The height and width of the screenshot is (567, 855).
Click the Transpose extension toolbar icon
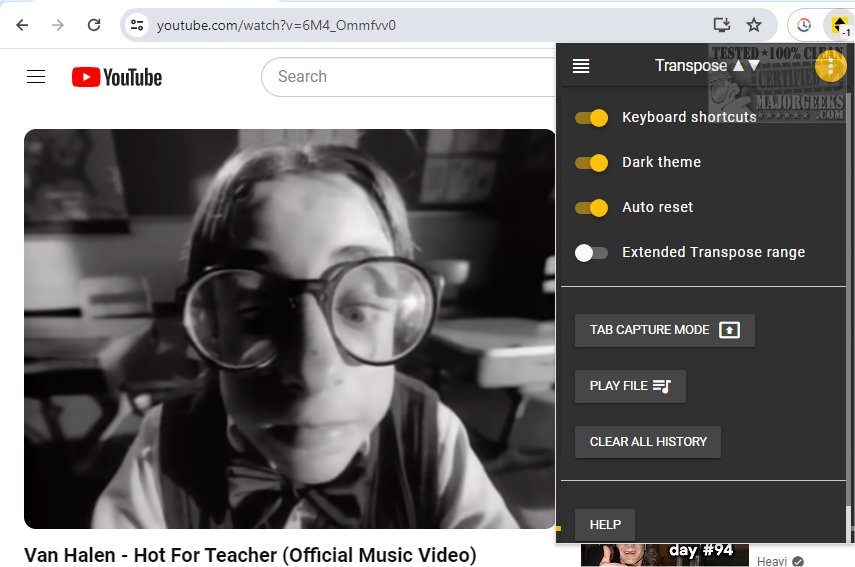[839, 25]
